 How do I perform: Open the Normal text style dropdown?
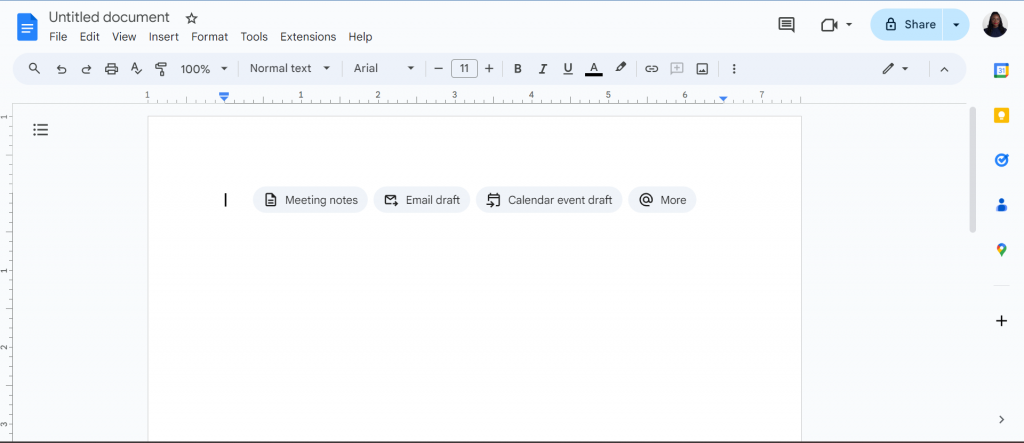point(290,68)
